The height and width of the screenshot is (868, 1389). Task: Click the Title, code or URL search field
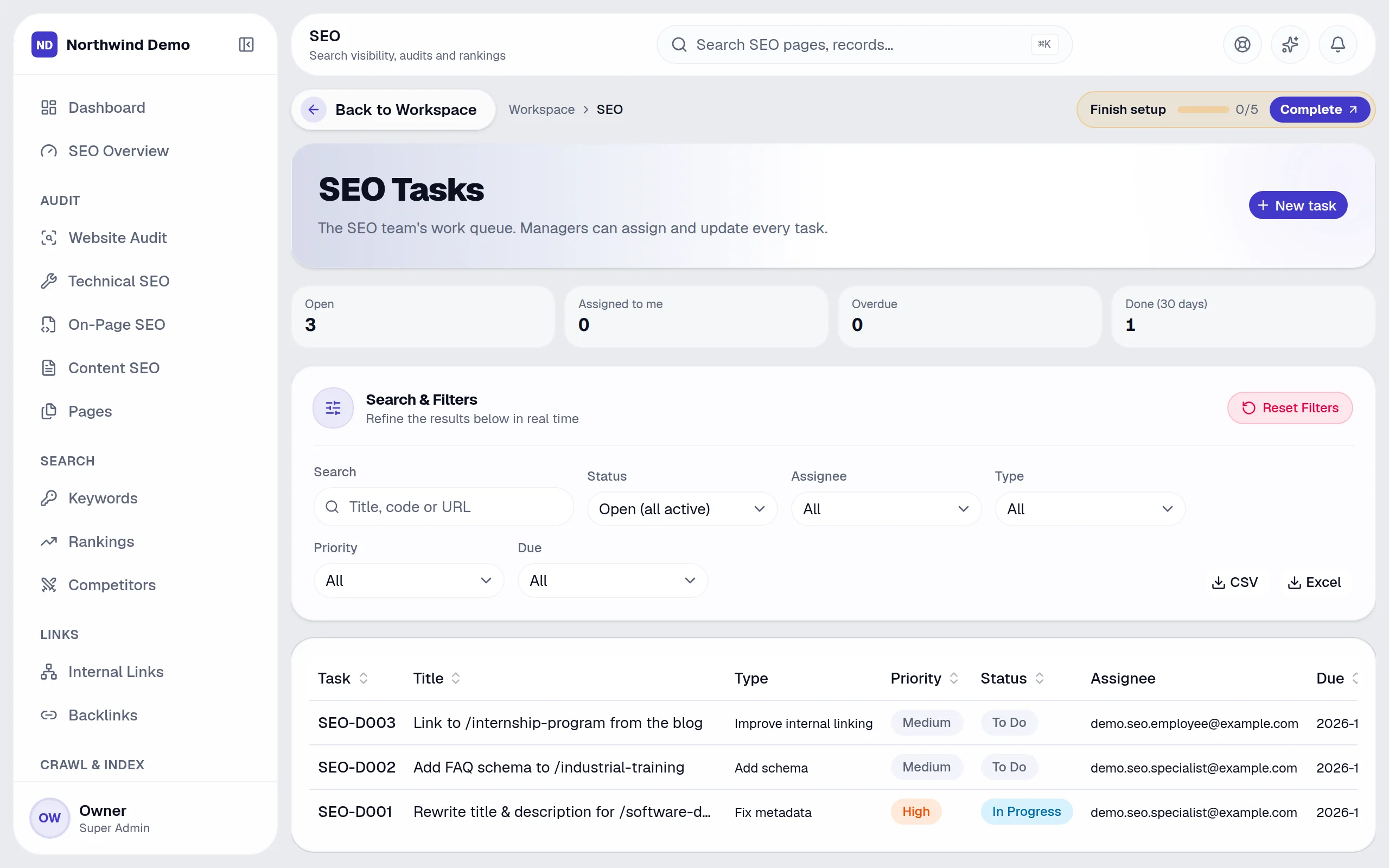[x=443, y=506]
